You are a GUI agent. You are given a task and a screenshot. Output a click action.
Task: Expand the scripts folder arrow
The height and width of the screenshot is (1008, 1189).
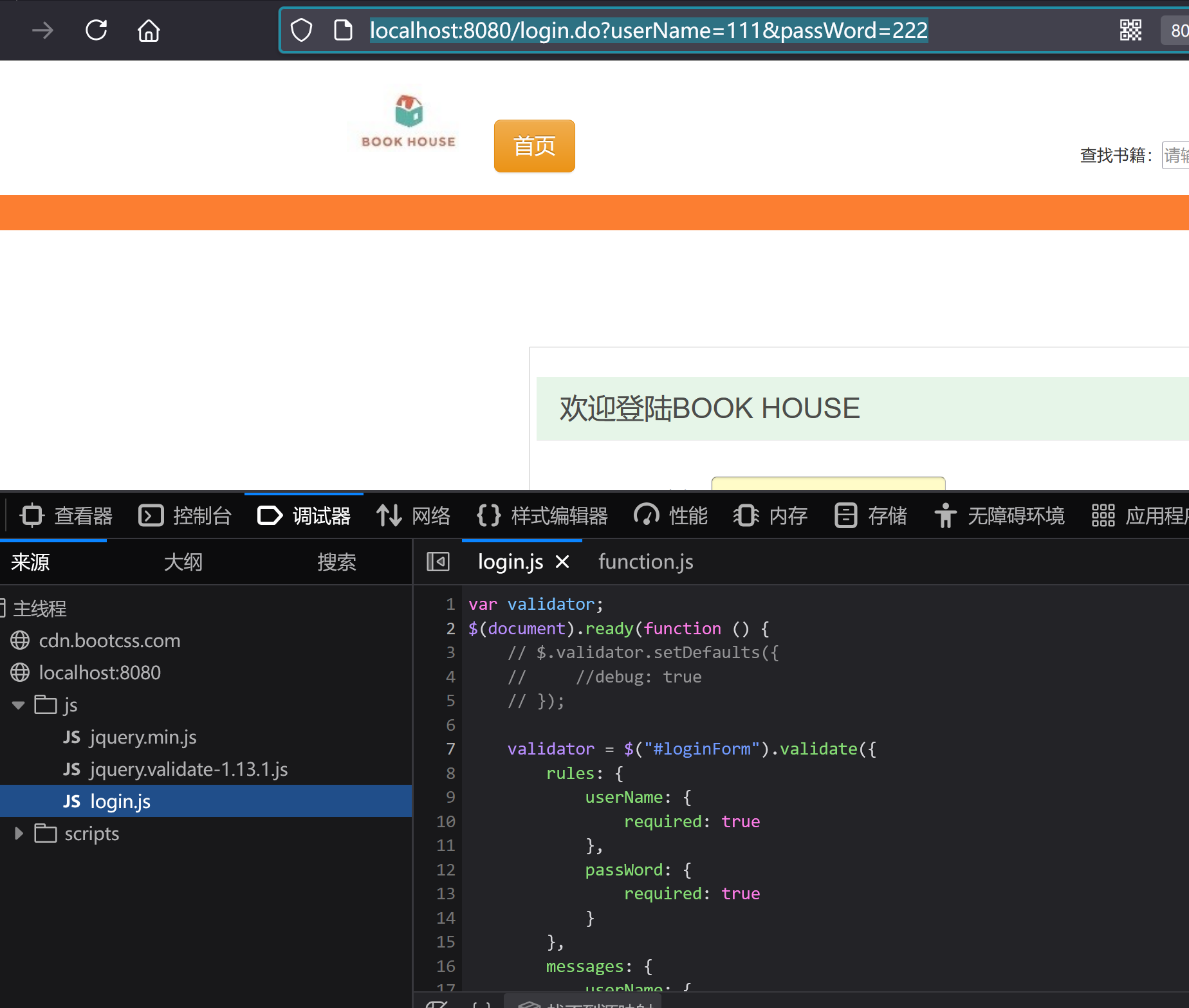(x=19, y=834)
